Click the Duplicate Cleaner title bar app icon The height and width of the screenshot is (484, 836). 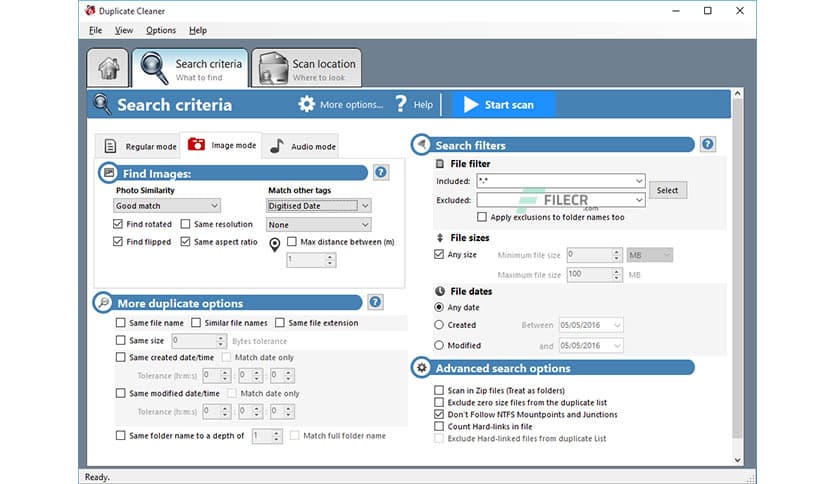click(x=90, y=11)
